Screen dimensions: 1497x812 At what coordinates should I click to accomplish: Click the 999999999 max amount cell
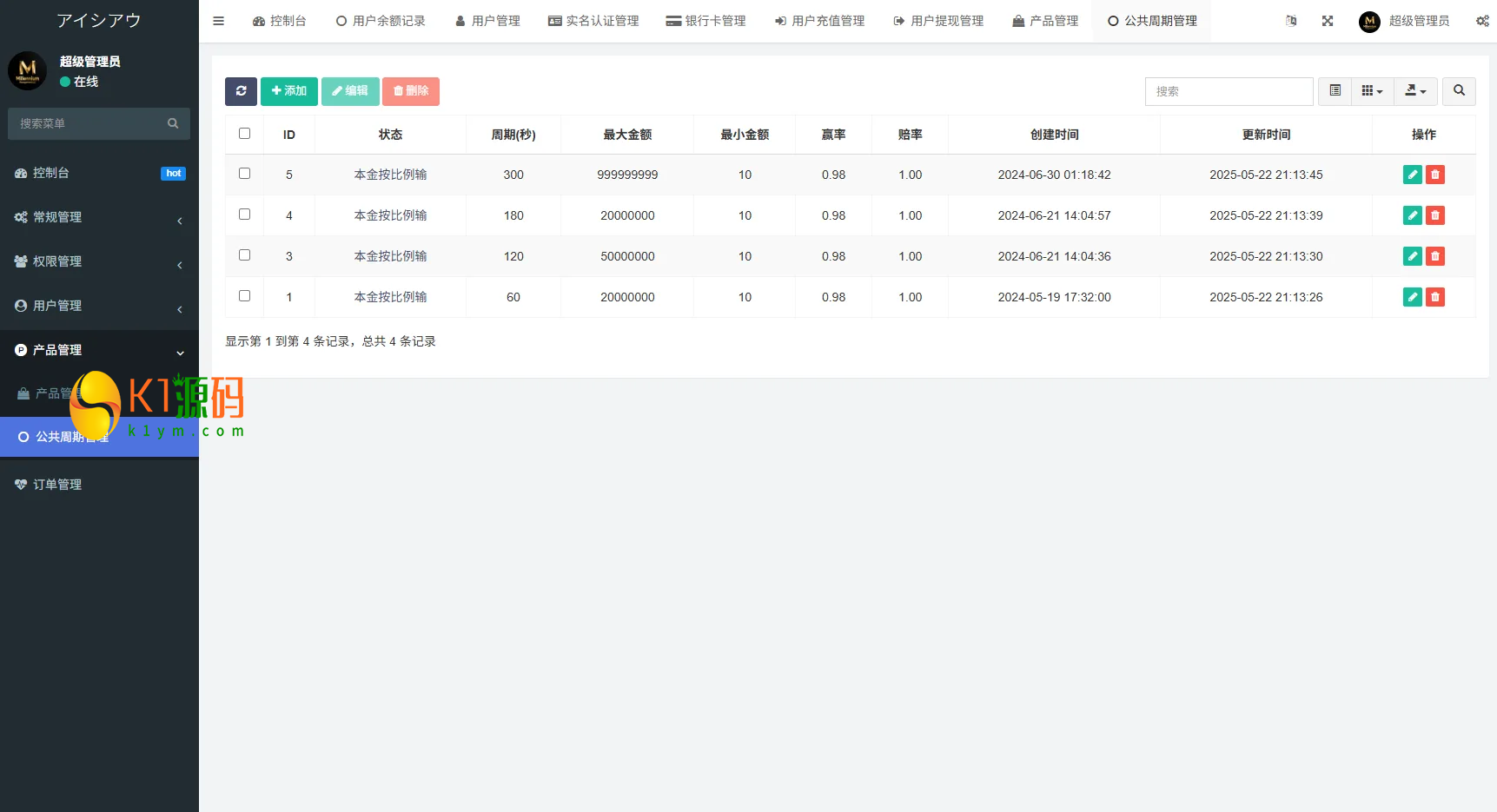tap(627, 175)
